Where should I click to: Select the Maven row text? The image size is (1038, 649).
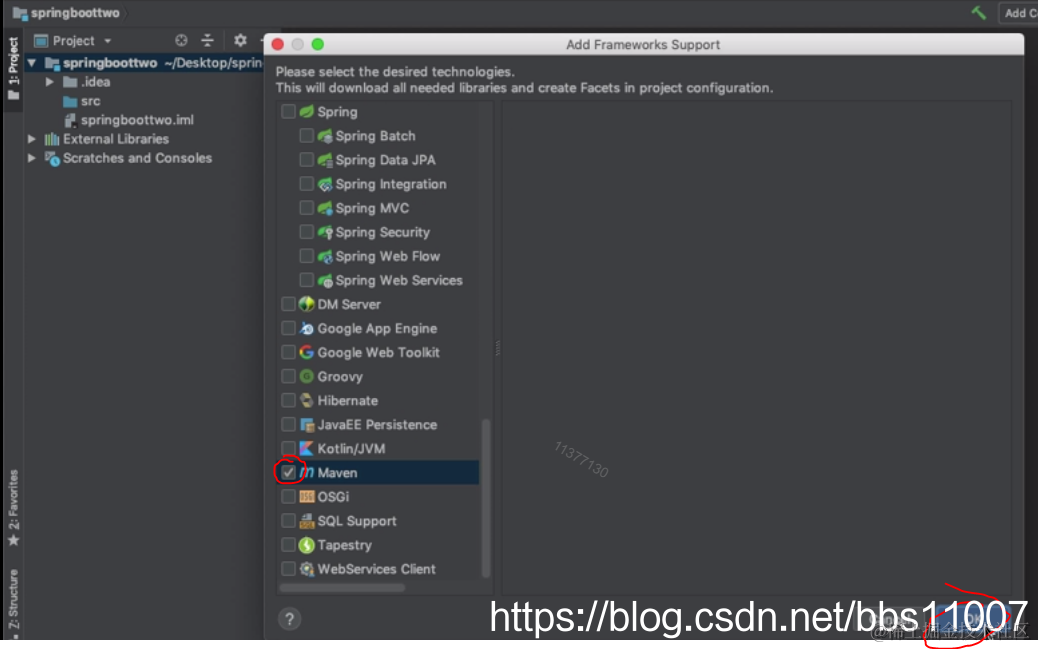pos(337,473)
